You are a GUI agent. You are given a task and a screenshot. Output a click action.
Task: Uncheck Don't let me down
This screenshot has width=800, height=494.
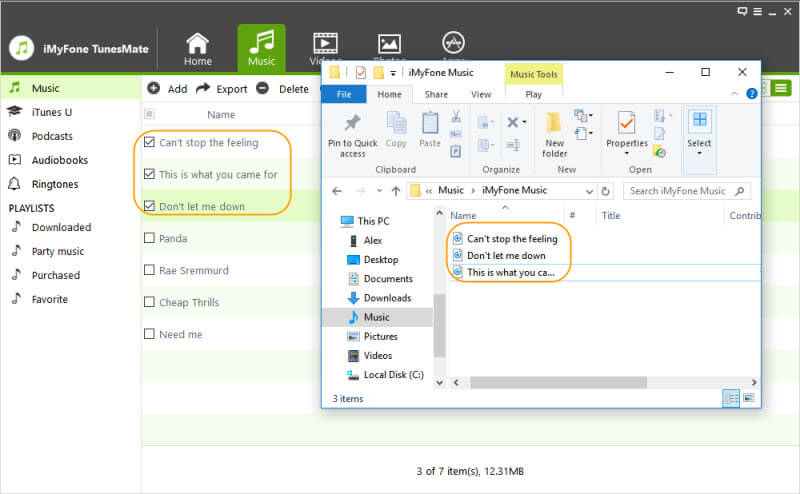click(x=149, y=206)
